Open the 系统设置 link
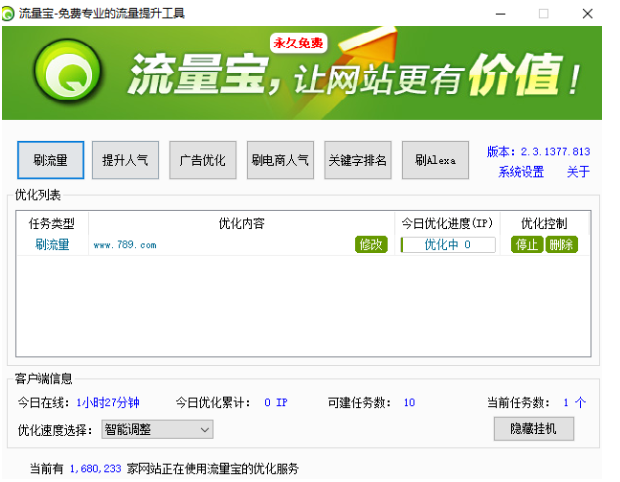Image resolution: width=620 pixels, height=482 pixels. pos(521,172)
